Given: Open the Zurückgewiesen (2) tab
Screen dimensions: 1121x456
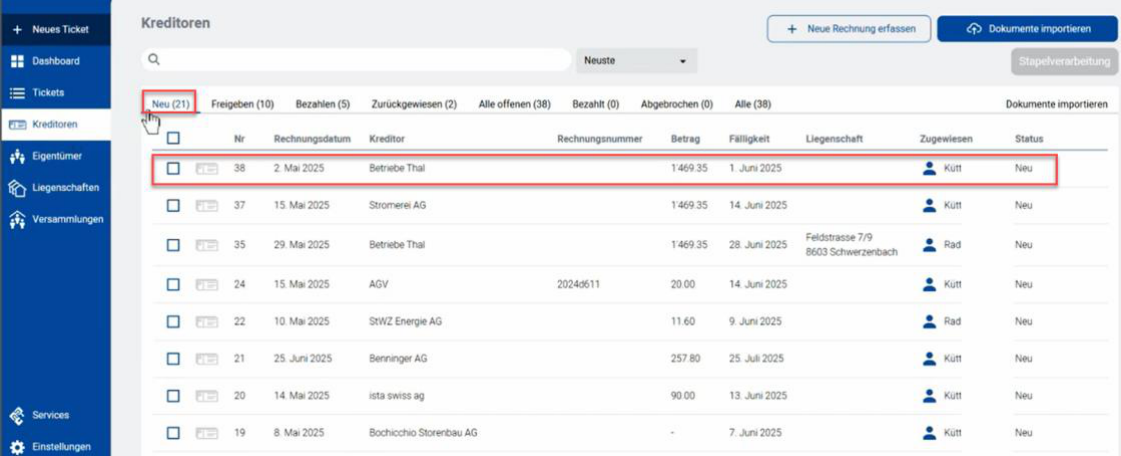Looking at the screenshot, I should point(414,104).
